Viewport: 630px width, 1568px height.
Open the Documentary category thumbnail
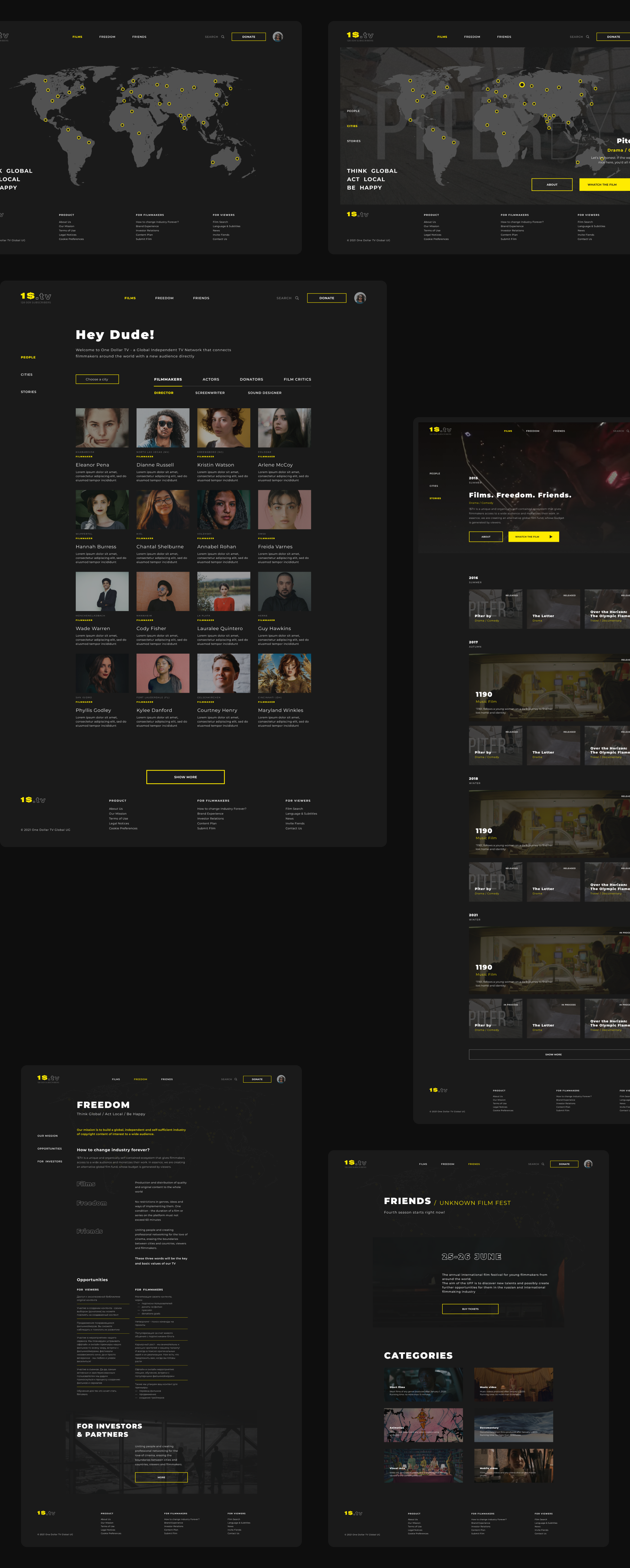(x=513, y=1425)
